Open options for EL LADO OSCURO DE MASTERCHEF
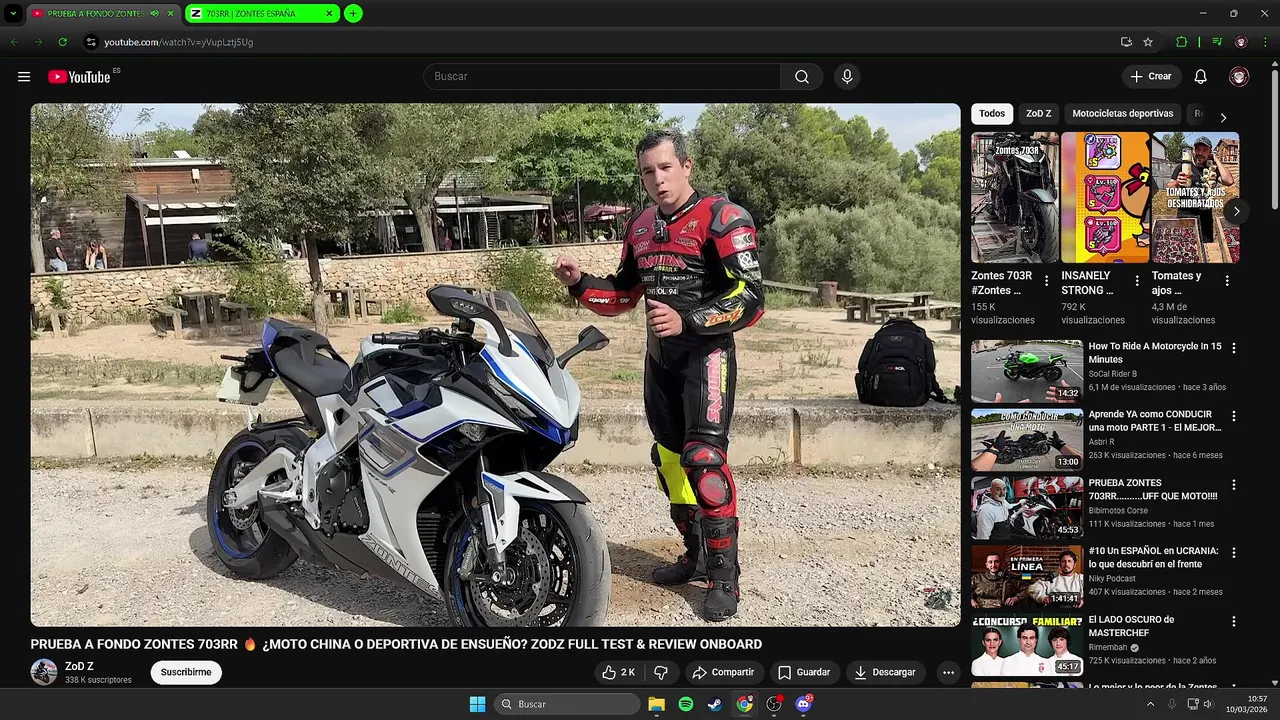This screenshot has height=720, width=1280. pyautogui.click(x=1233, y=621)
